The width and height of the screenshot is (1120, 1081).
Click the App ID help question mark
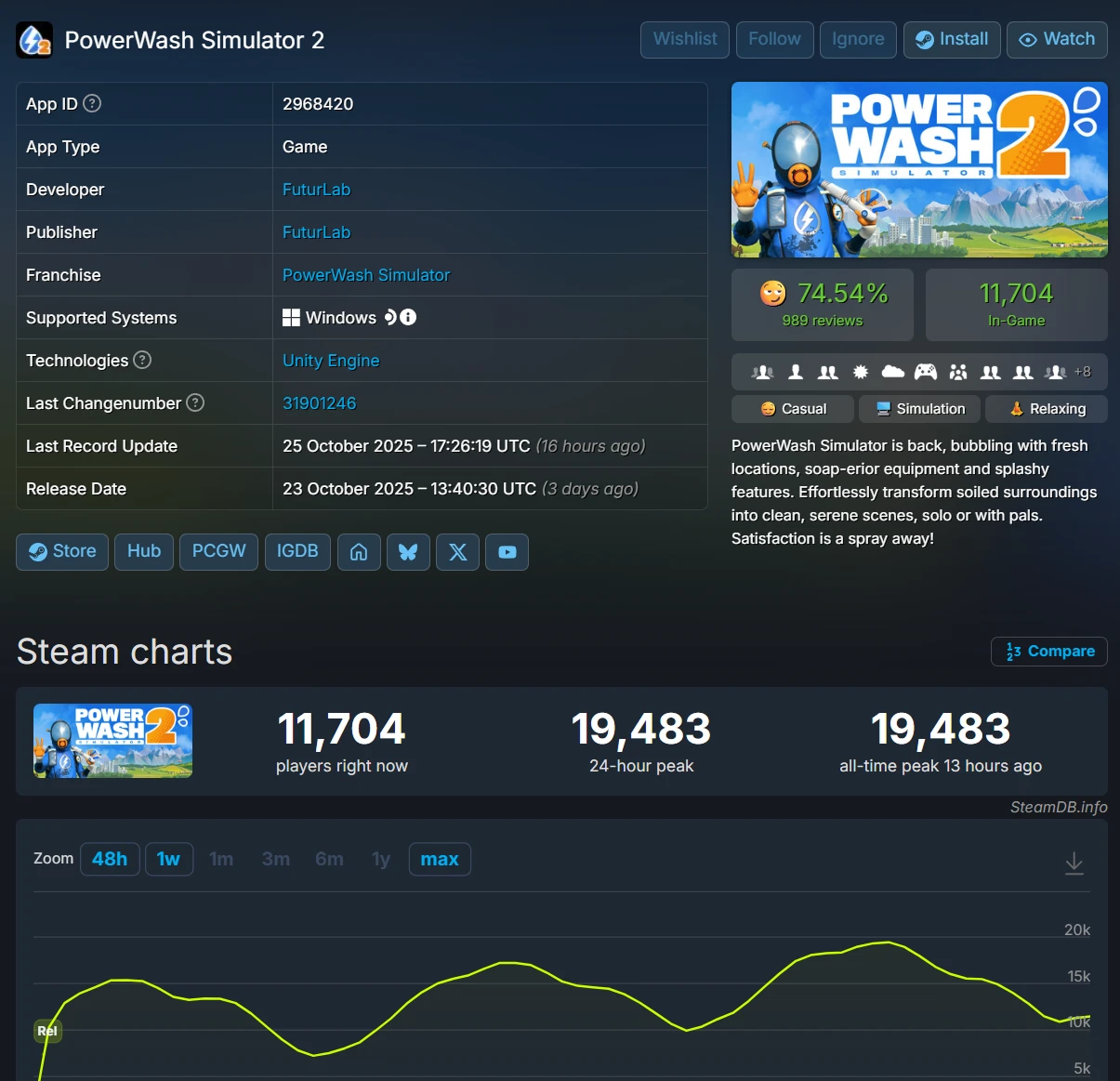pyautogui.click(x=92, y=103)
